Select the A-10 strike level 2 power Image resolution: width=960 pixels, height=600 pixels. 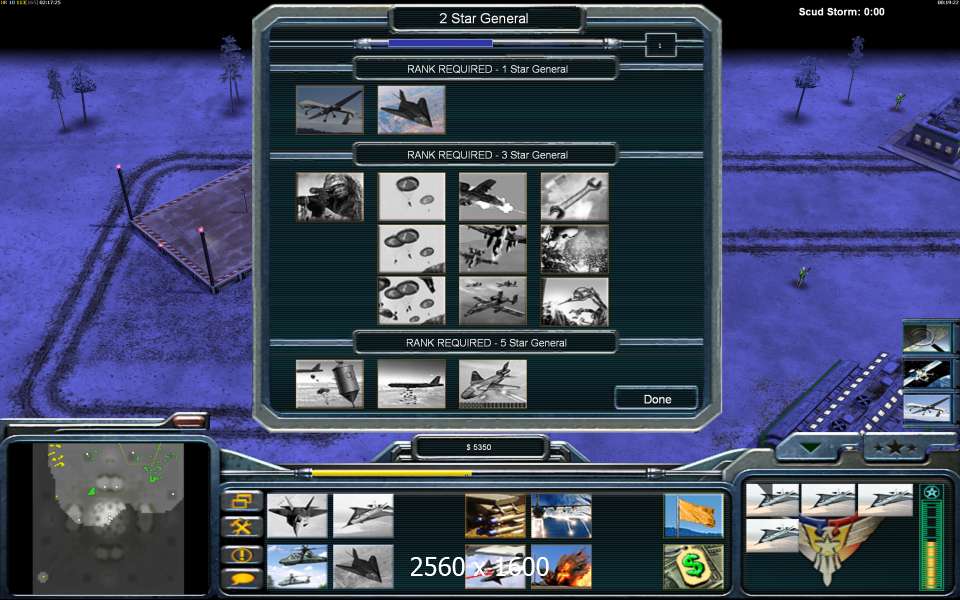coord(493,249)
